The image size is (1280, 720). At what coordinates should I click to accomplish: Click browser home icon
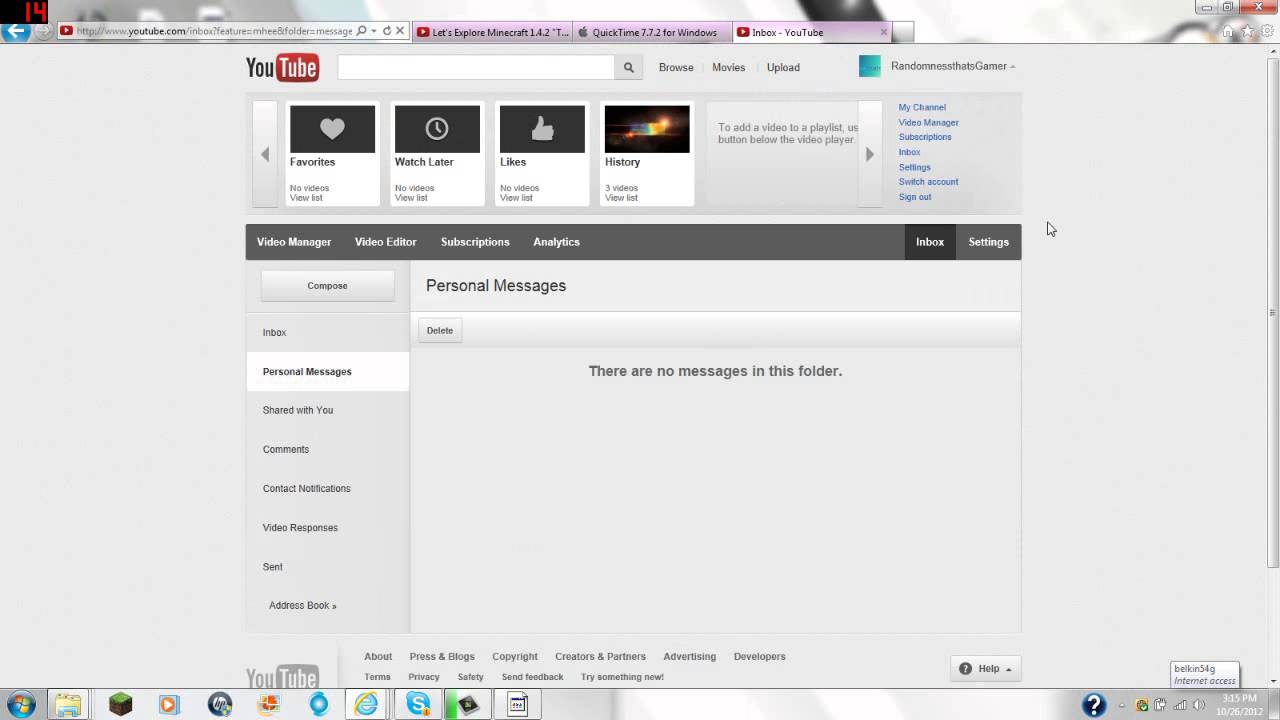click(x=1227, y=31)
